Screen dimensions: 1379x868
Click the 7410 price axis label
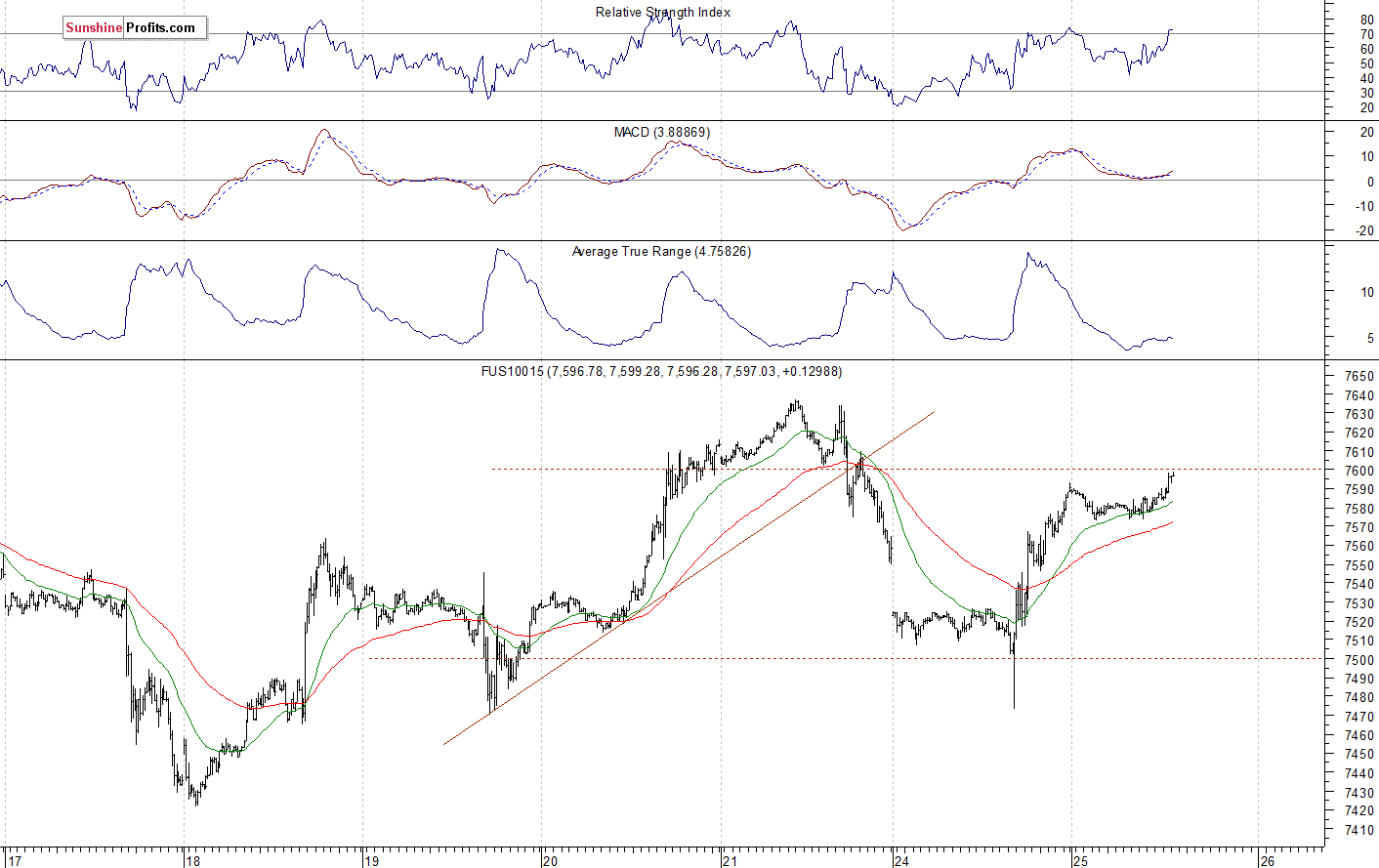click(1359, 830)
